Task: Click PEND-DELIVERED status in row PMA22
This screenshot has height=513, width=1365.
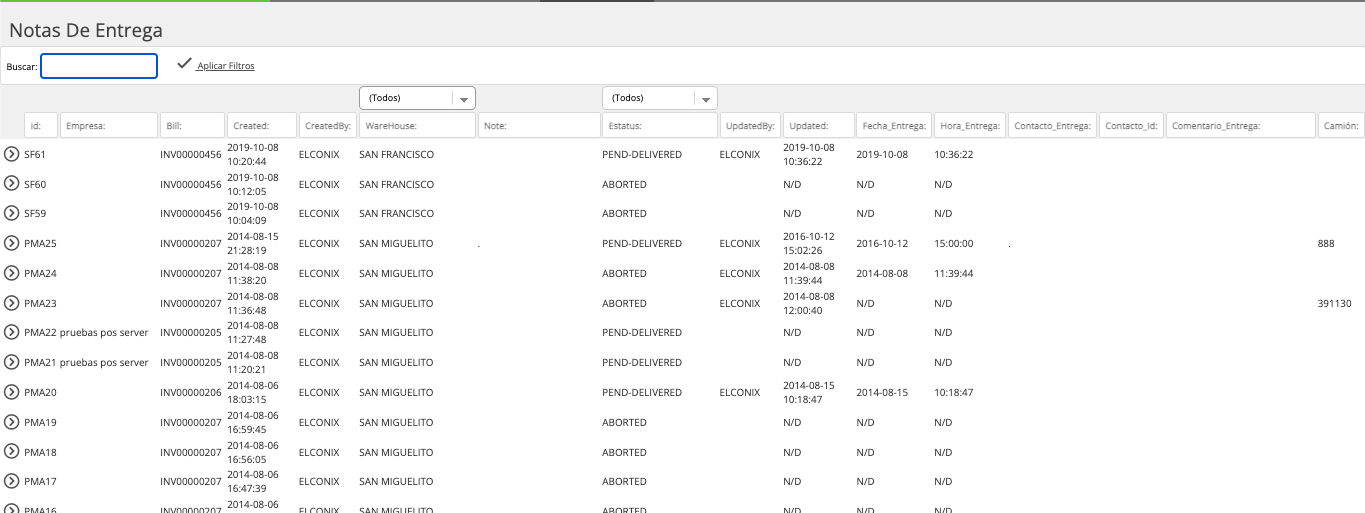Action: tap(642, 332)
